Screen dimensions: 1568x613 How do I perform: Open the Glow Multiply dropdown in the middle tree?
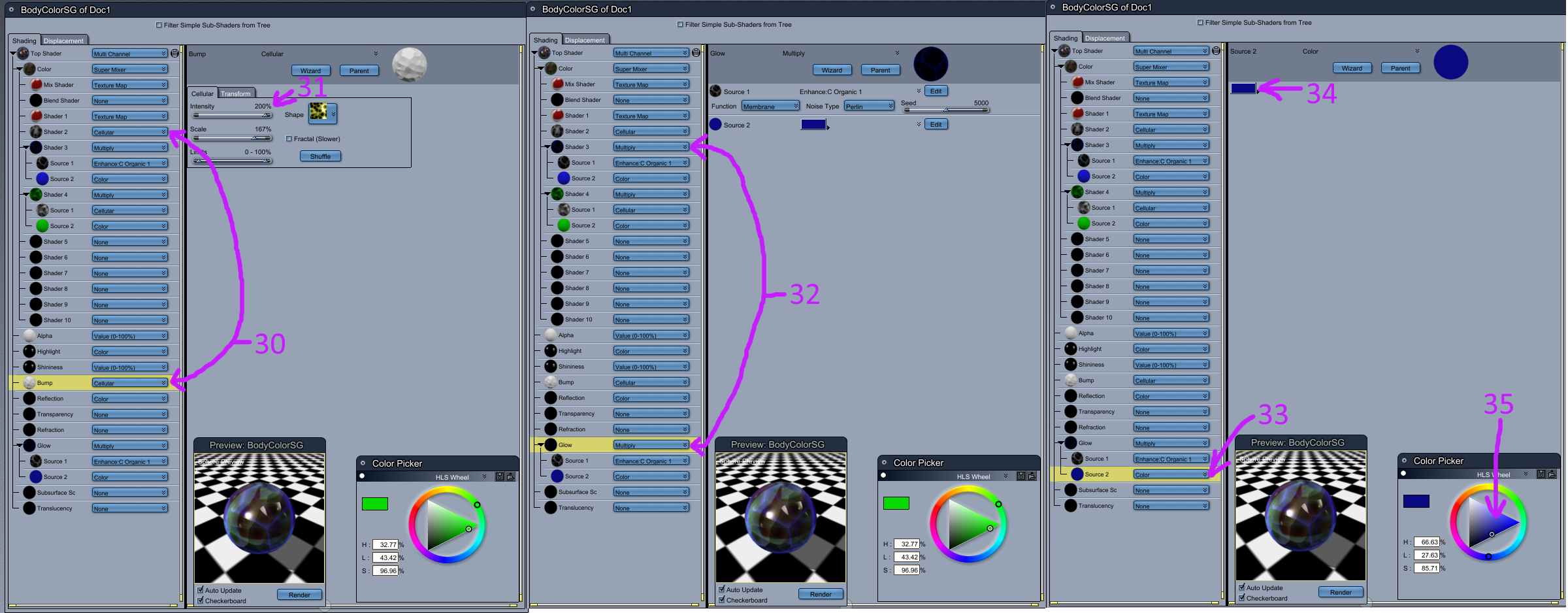coord(651,445)
